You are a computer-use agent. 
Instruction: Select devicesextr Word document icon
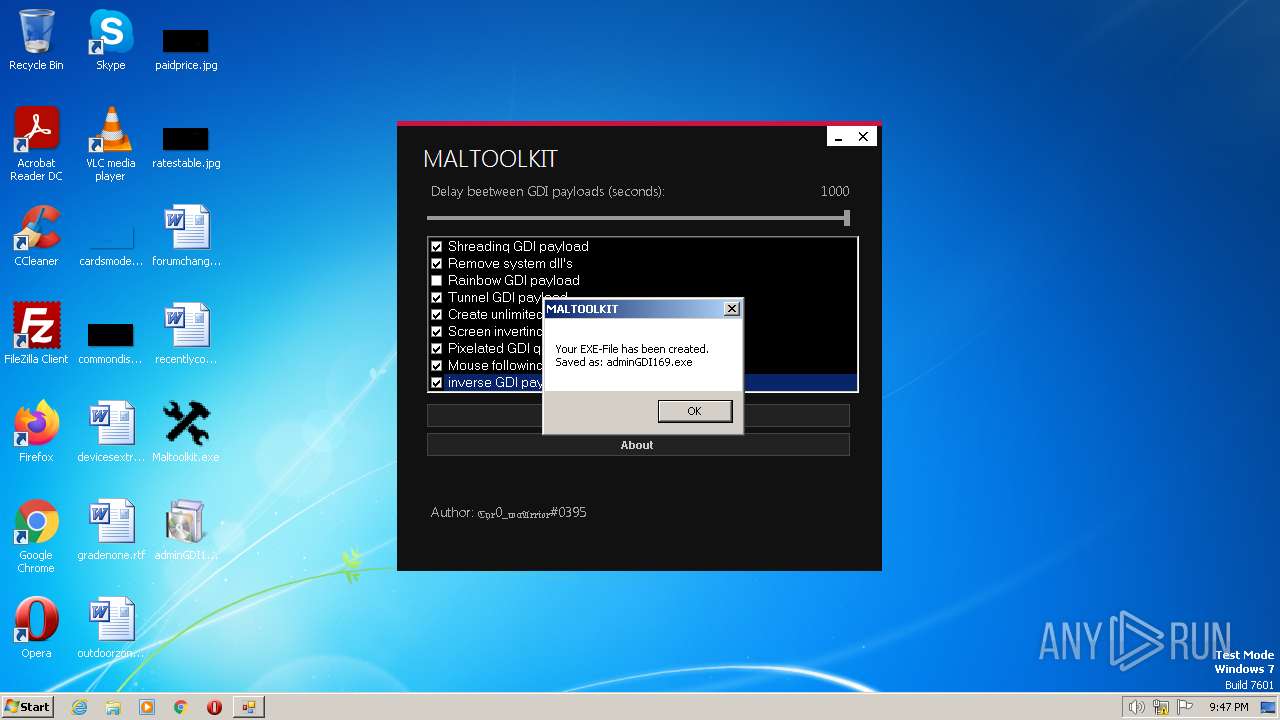(110, 432)
